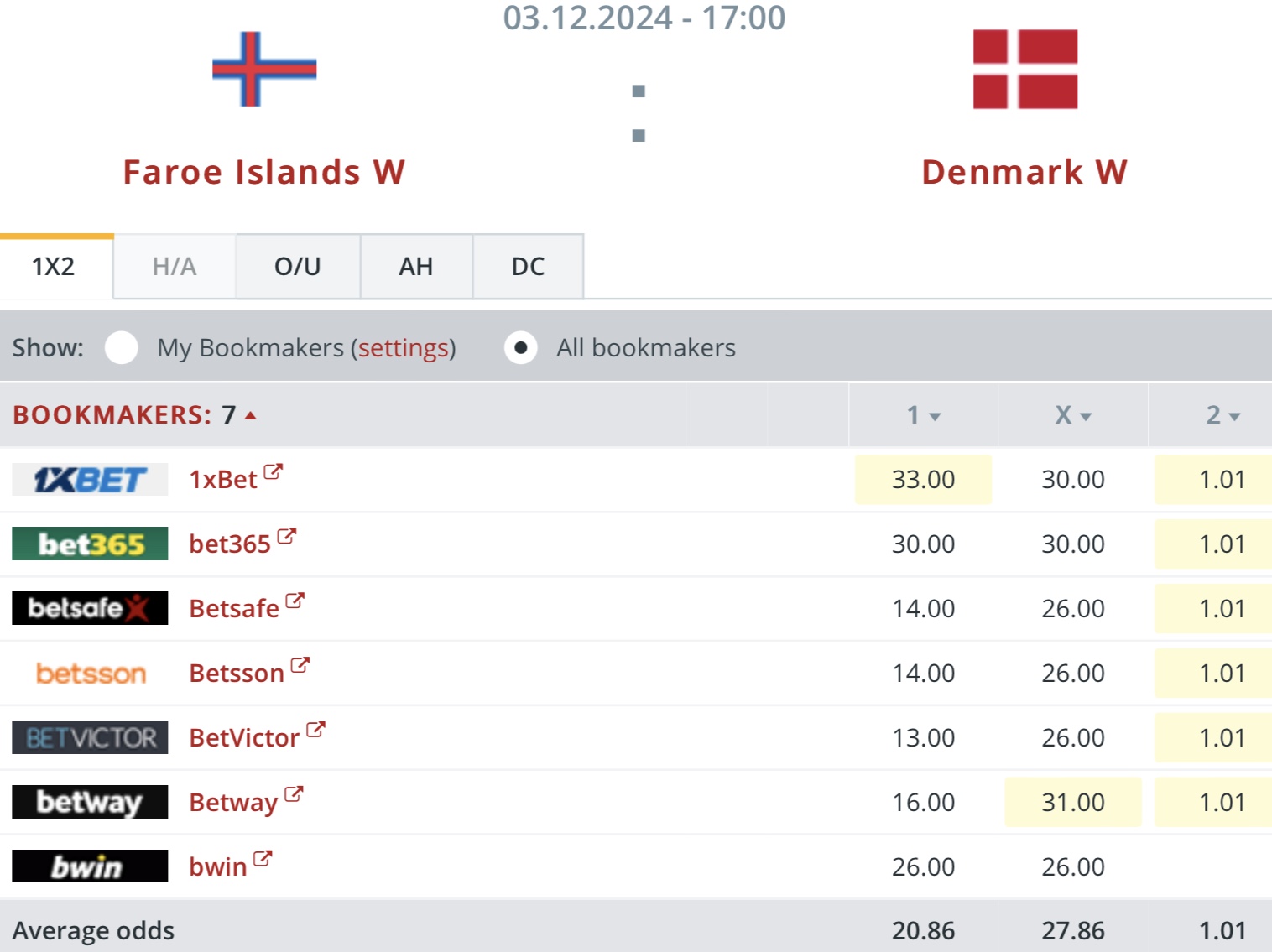The image size is (1272, 952).
Task: Open the bookmakers settings link
Action: coord(404,347)
